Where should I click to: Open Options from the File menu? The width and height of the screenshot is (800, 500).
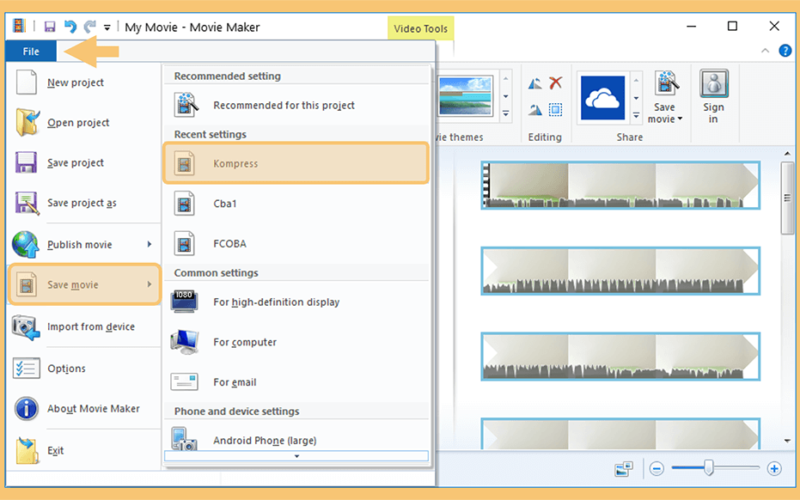pyautogui.click(x=83, y=368)
